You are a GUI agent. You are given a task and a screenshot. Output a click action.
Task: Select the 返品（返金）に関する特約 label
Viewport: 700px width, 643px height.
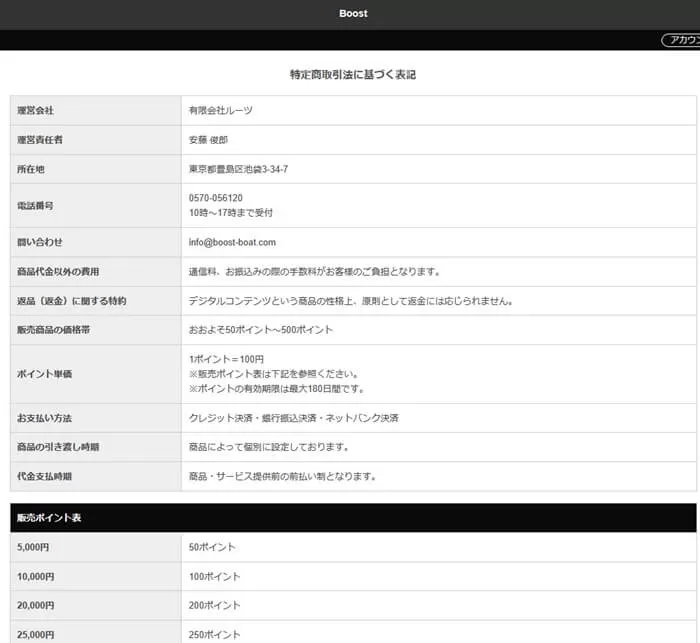click(x=71, y=301)
